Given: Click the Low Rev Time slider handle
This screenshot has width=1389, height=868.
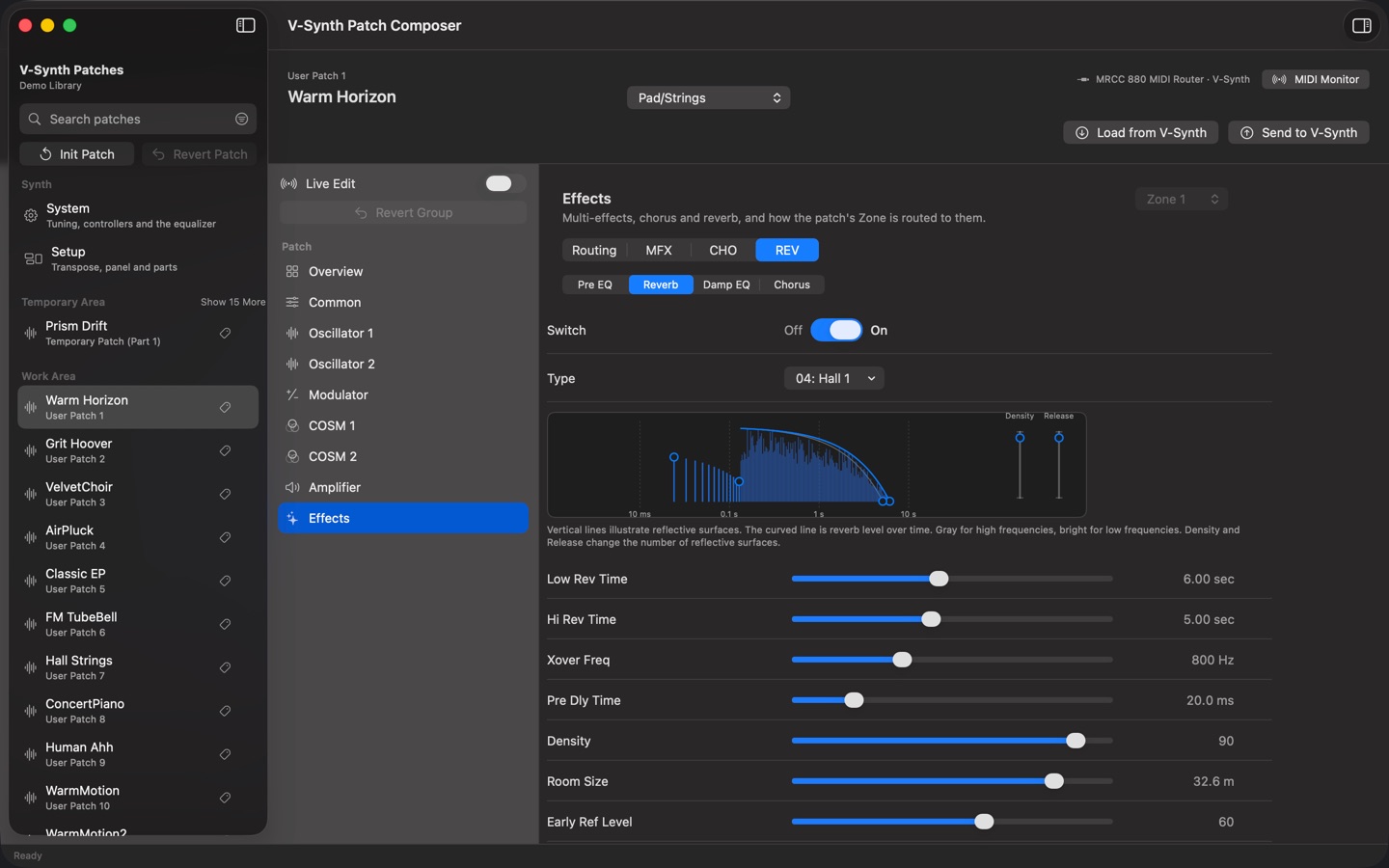Looking at the screenshot, I should point(939,579).
